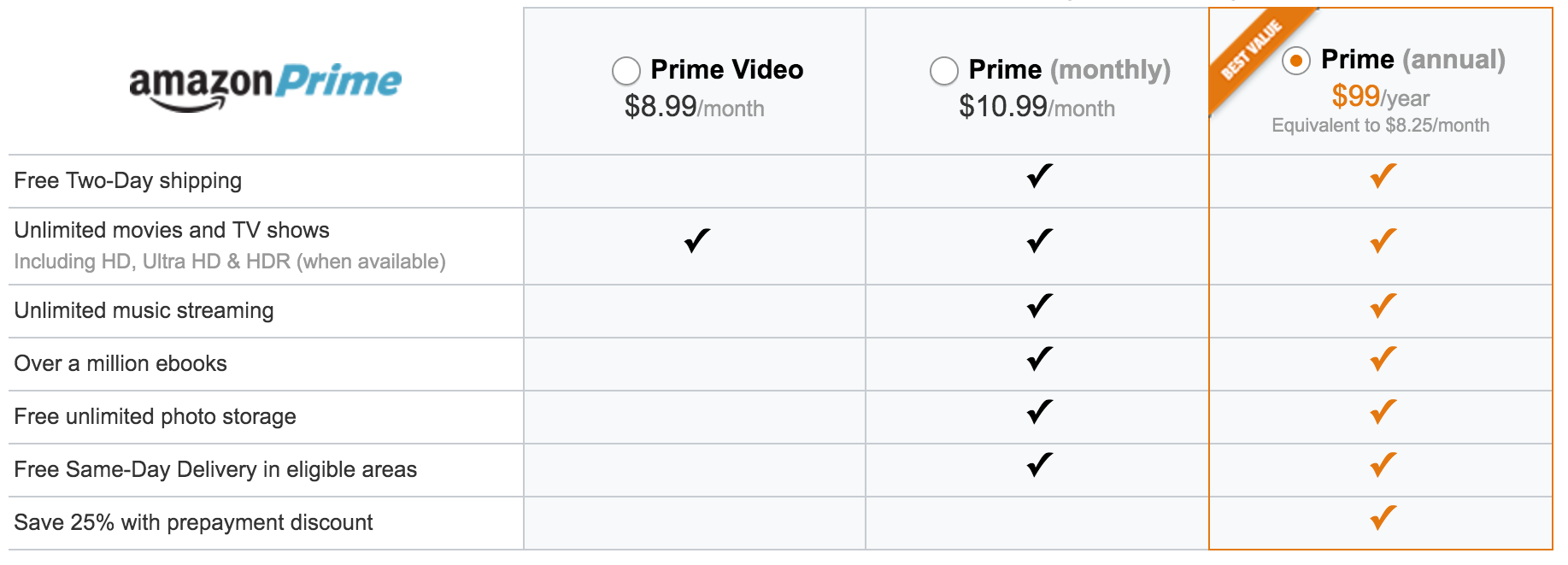This screenshot has height=565, width=1568.
Task: Select the Prime (monthly) radio button
Action: tap(944, 71)
